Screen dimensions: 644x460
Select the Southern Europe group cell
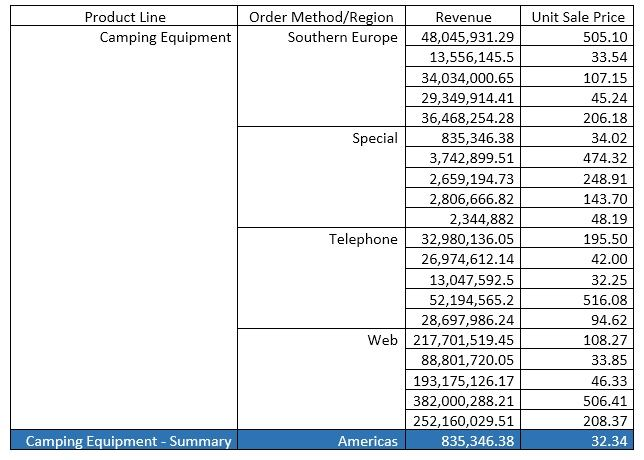342,37
